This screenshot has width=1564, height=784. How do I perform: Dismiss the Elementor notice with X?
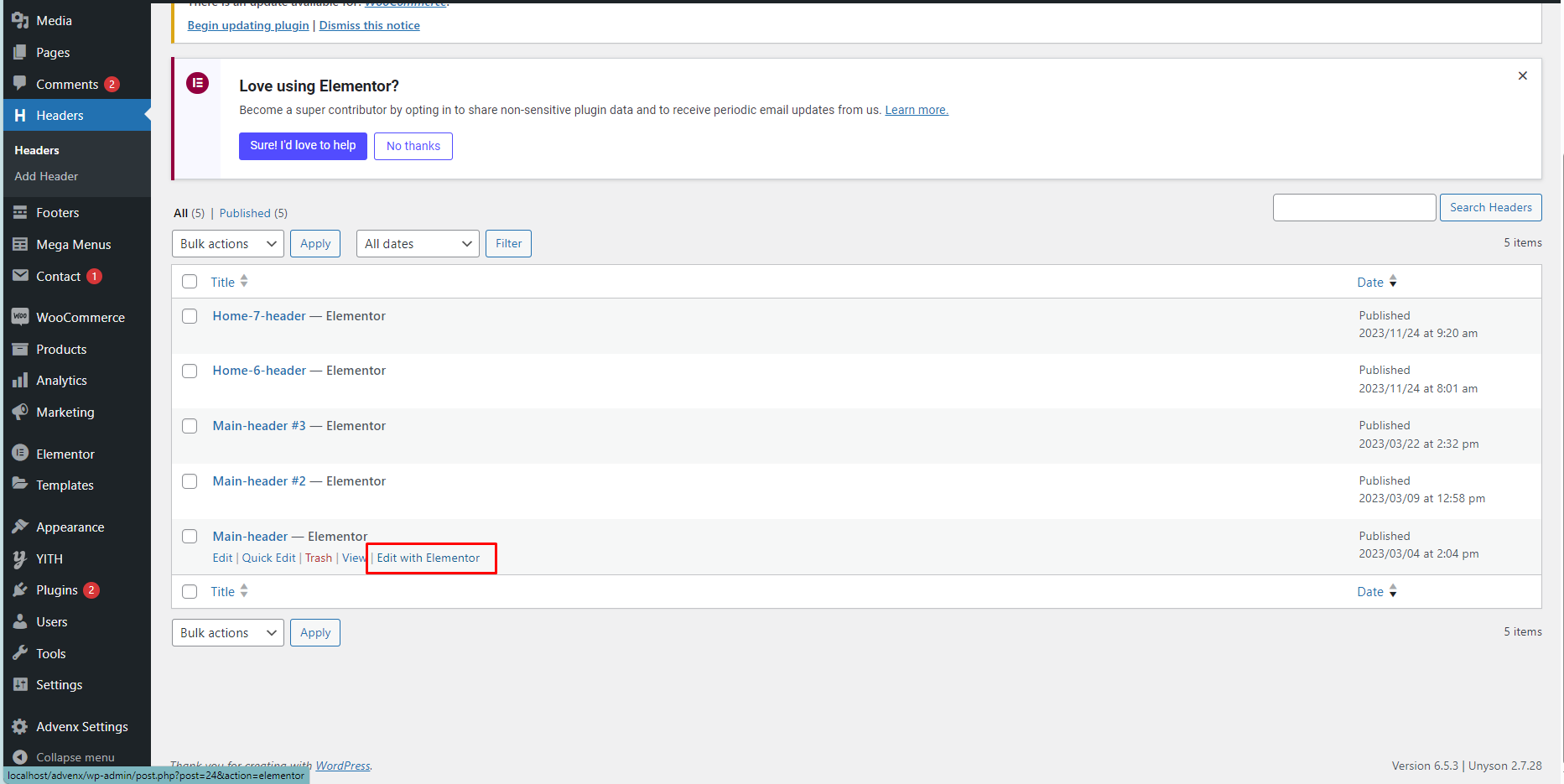click(1523, 75)
